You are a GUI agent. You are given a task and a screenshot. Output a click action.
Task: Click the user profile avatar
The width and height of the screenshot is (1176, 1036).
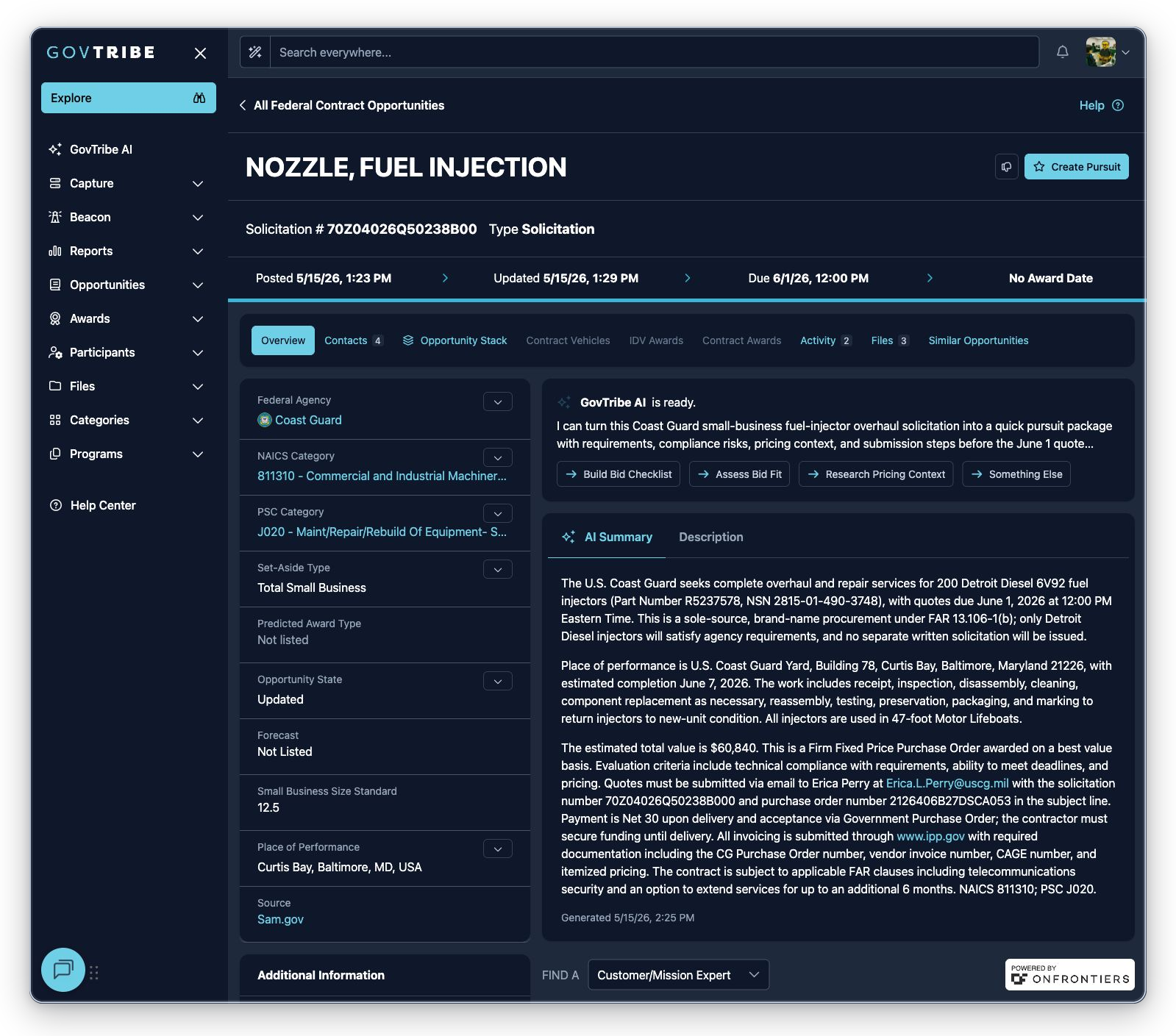(1101, 52)
